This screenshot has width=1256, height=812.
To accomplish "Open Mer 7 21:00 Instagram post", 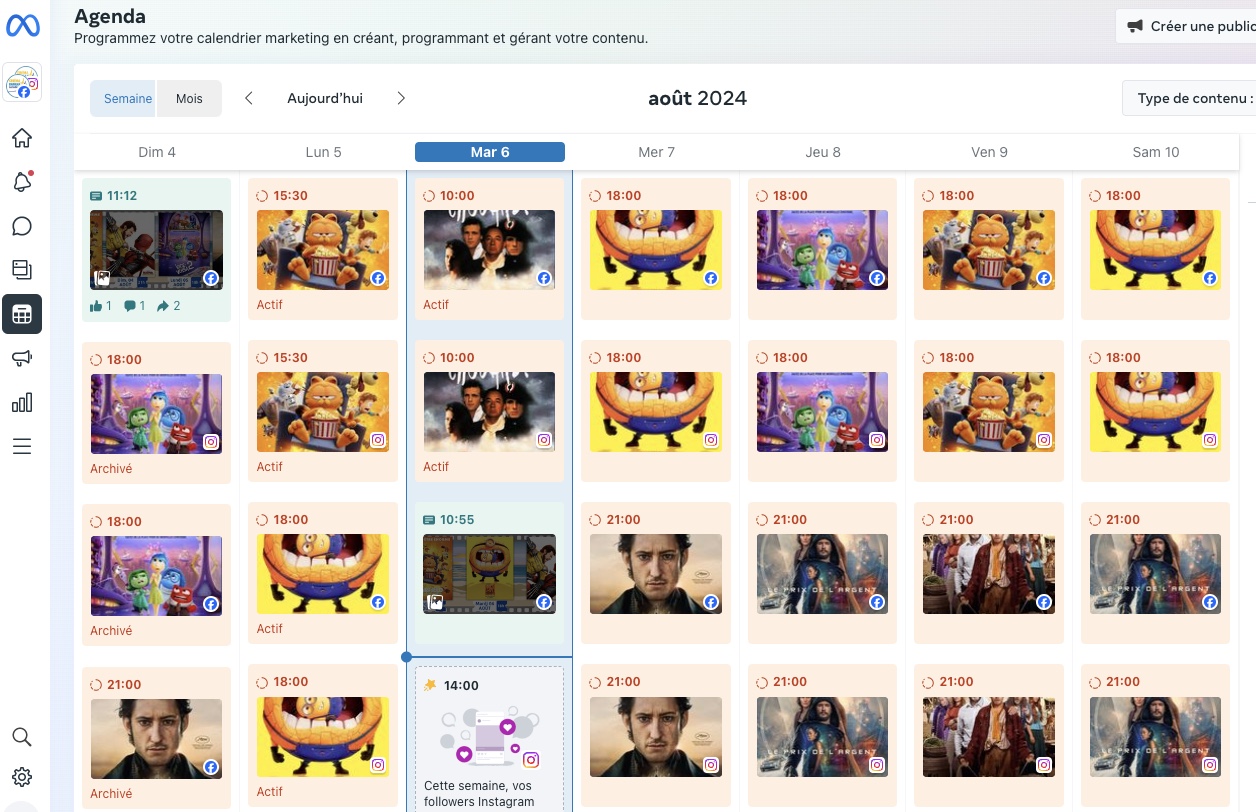I will 656,736.
